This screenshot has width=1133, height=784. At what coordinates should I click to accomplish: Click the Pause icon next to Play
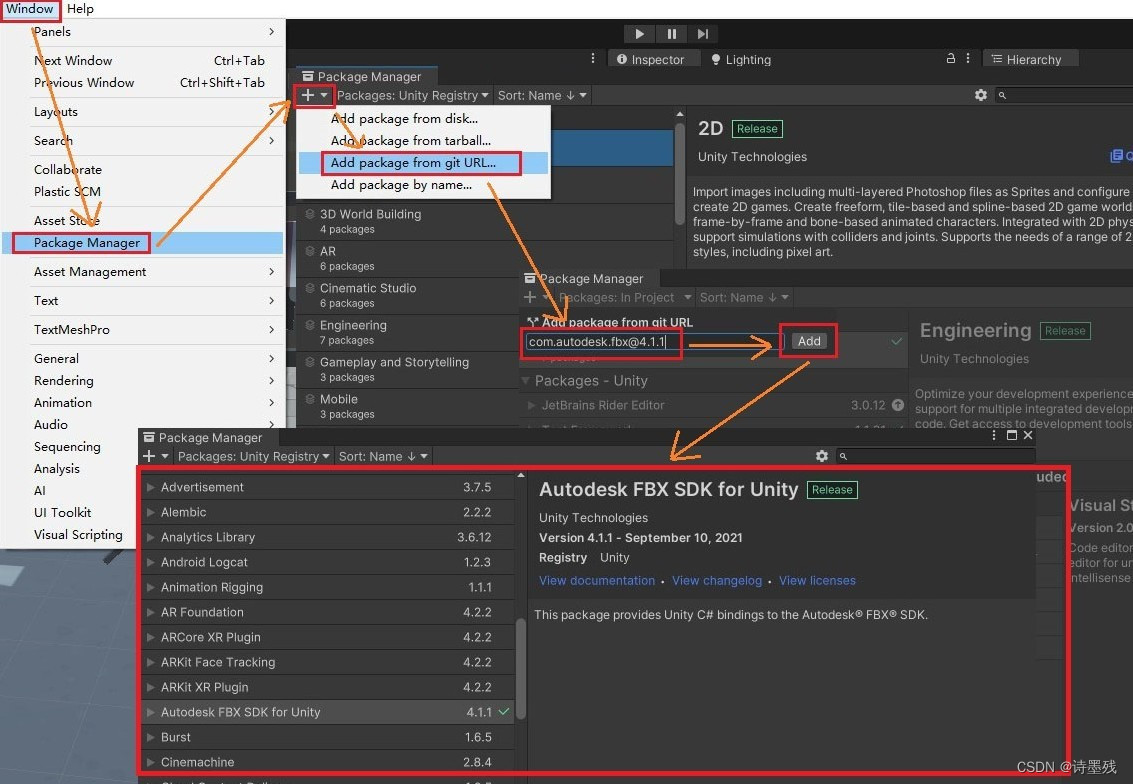tap(670, 33)
